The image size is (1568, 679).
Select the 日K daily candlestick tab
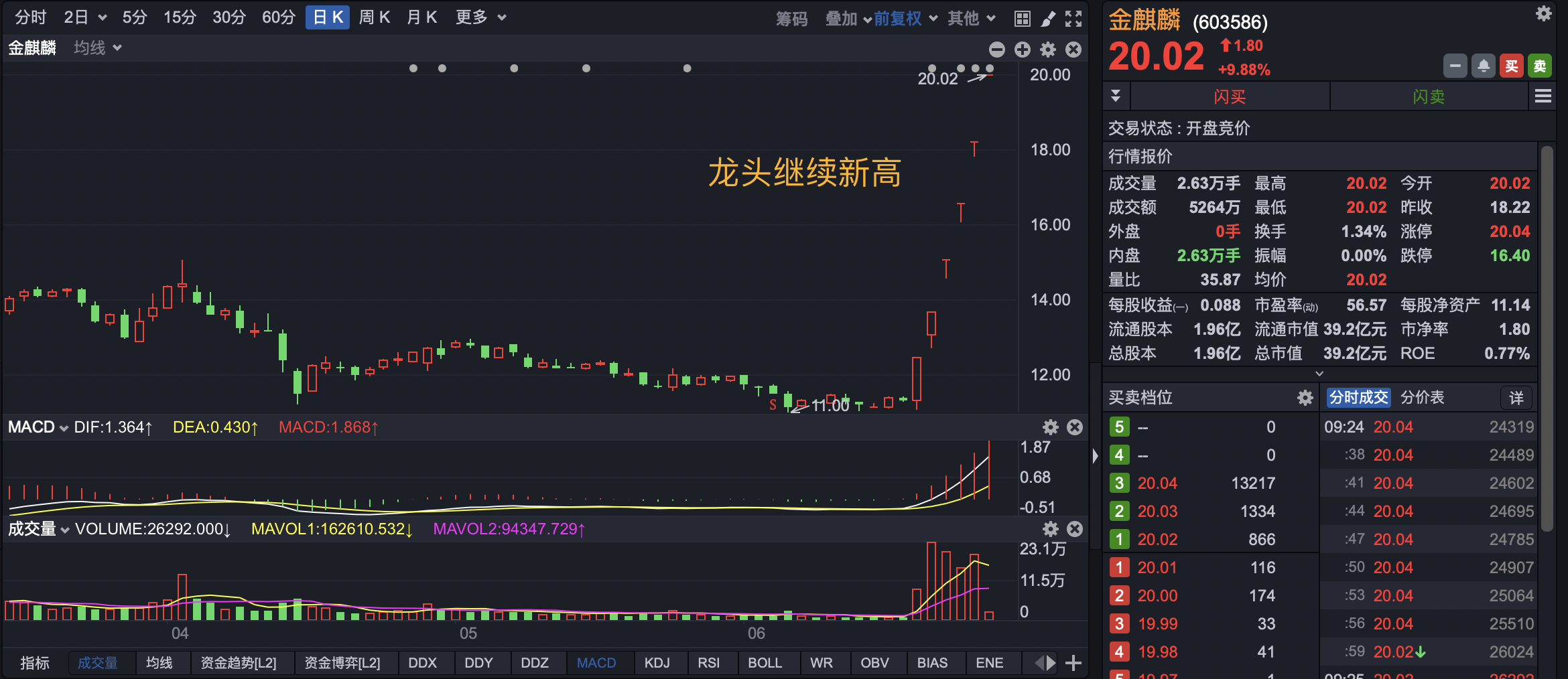click(328, 17)
